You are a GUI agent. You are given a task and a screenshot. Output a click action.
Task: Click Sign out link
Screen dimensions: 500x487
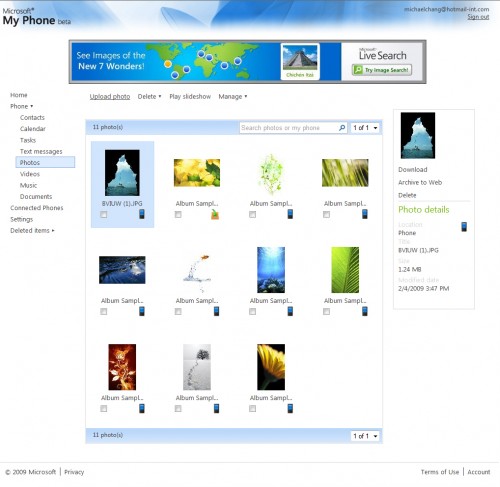pos(478,17)
